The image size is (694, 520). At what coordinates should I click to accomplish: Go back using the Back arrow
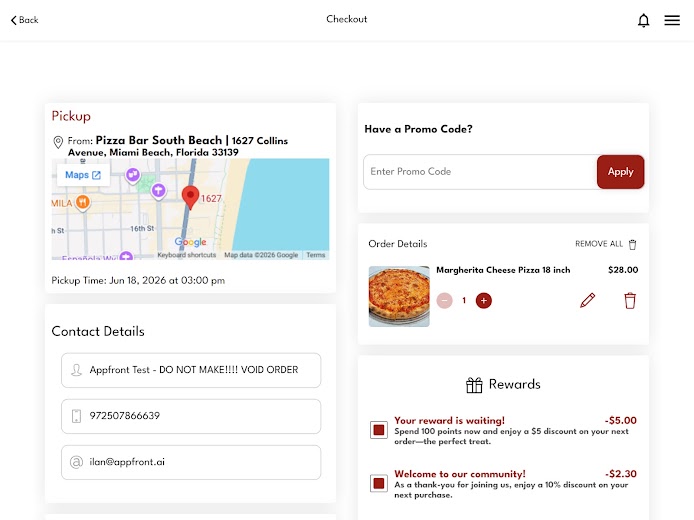(x=24, y=20)
